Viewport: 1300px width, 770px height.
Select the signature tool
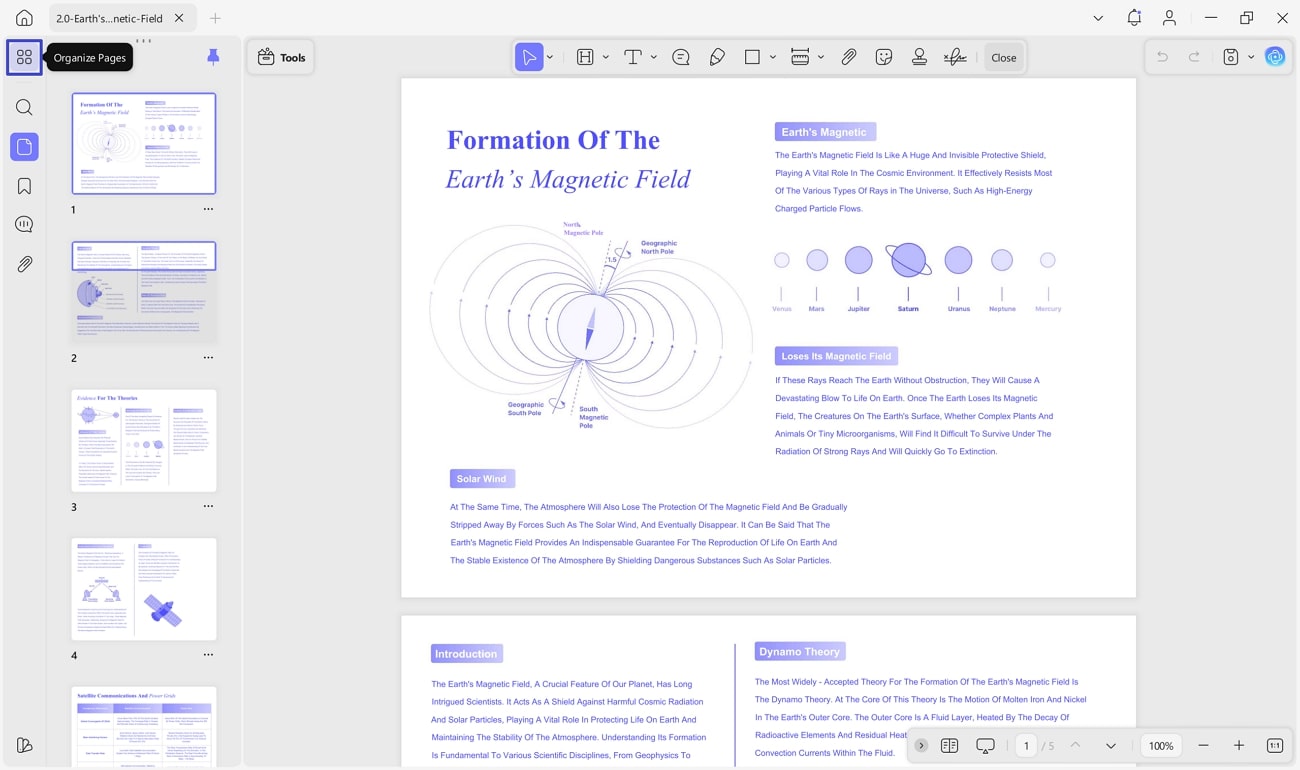955,58
